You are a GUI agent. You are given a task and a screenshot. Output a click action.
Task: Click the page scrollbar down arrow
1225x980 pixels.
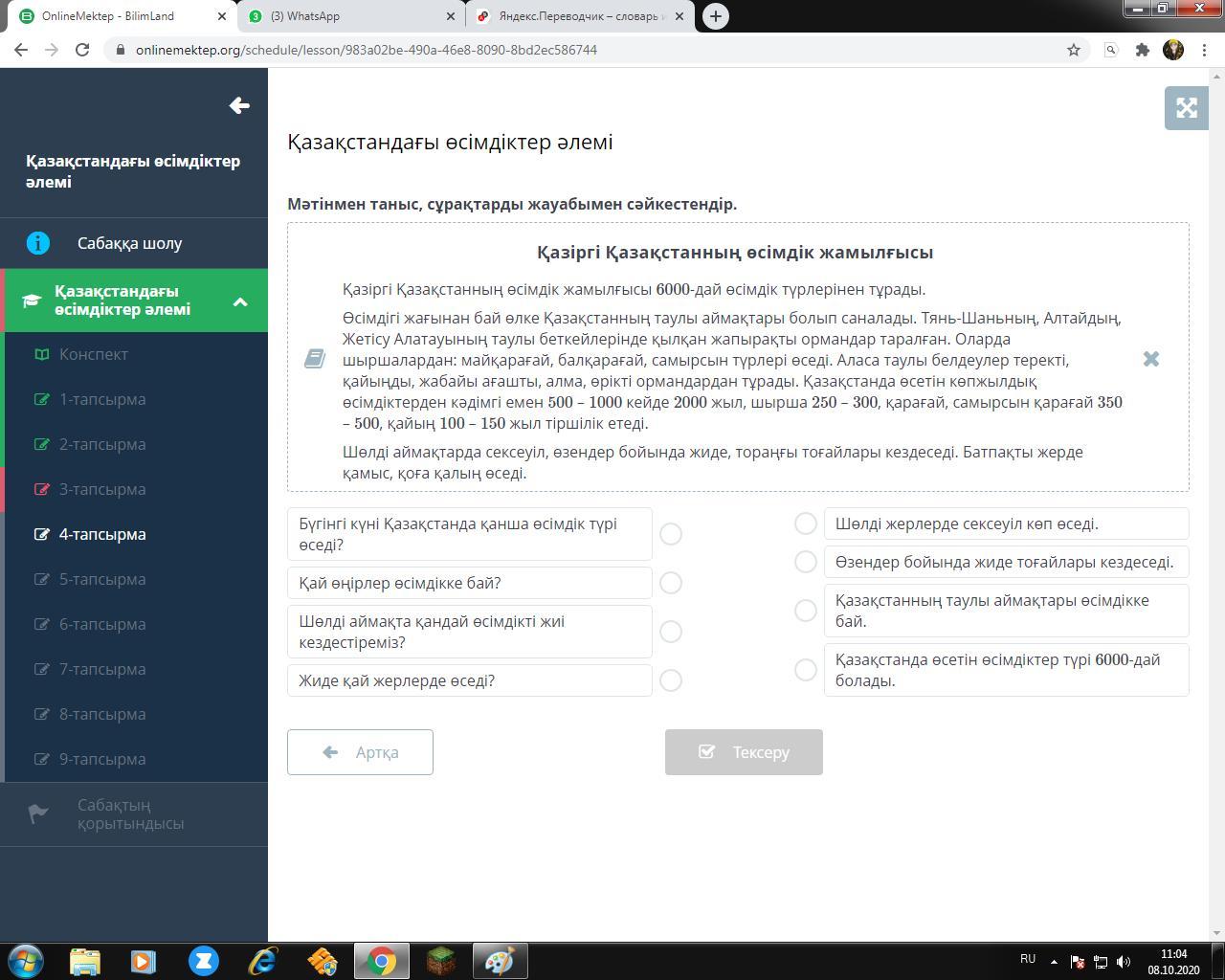coord(1217,933)
